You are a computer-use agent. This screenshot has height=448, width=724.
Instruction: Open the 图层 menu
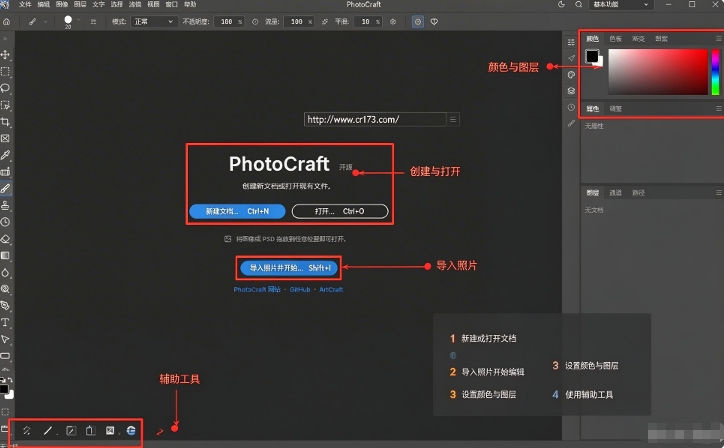coord(80,5)
